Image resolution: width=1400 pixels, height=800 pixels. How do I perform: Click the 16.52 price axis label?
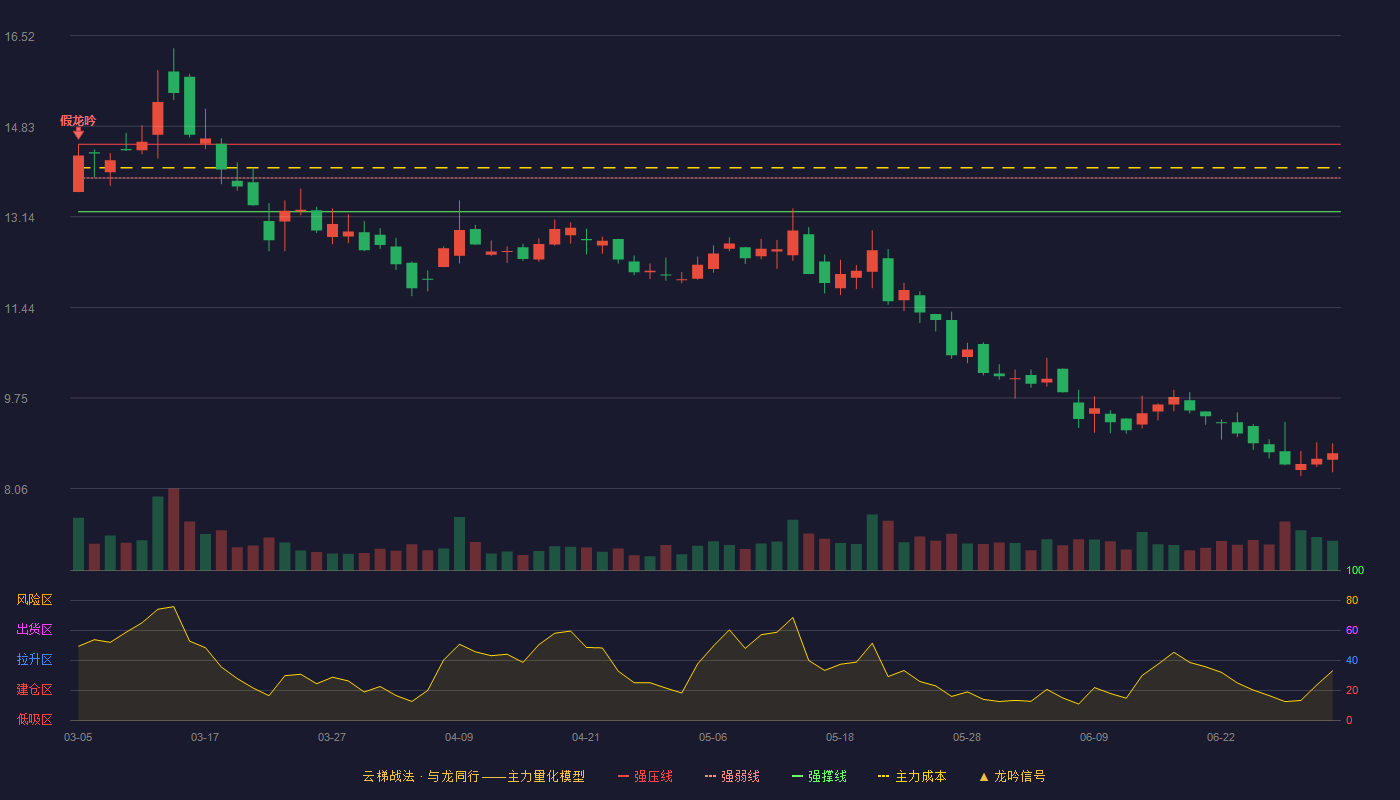pos(19,37)
